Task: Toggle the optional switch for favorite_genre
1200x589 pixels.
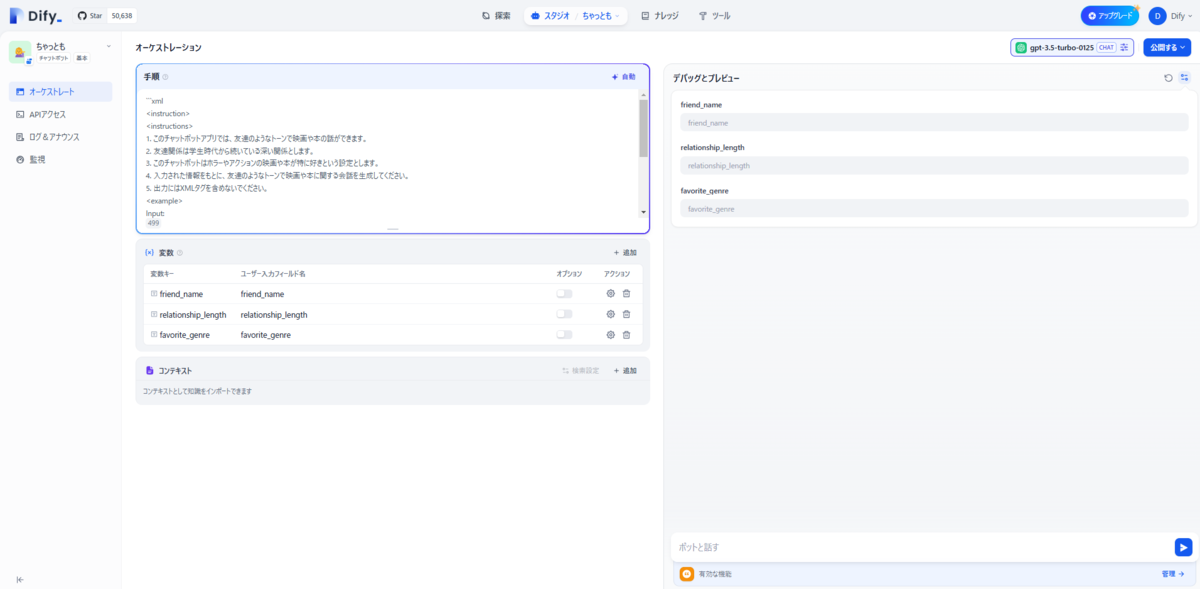Action: coord(565,335)
